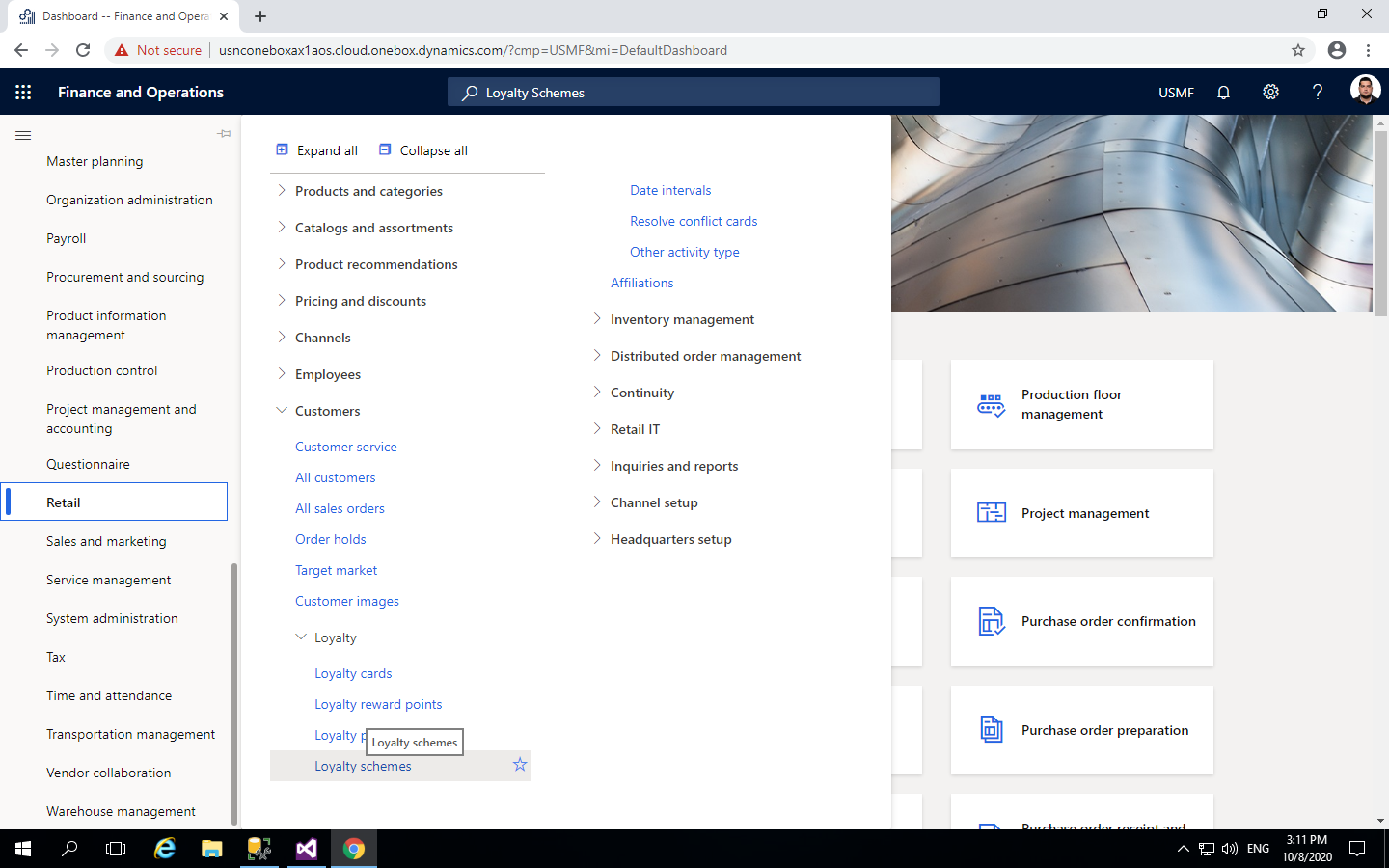The image size is (1389, 868).
Task: Open notifications via the bell icon
Action: click(1223, 92)
